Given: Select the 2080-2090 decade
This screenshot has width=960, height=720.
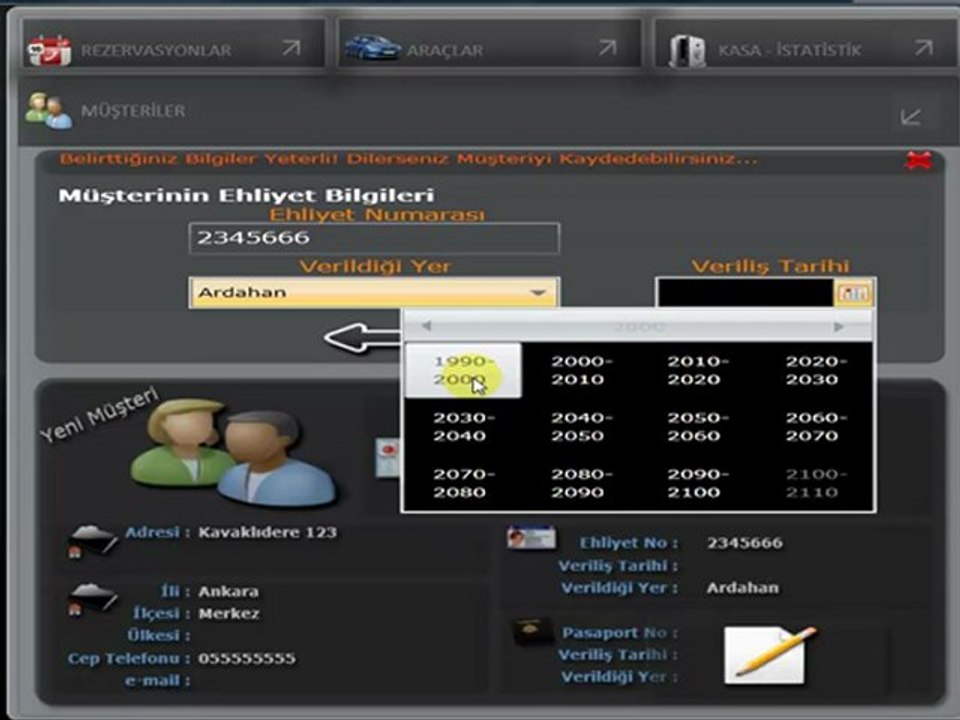Looking at the screenshot, I should coord(581,483).
